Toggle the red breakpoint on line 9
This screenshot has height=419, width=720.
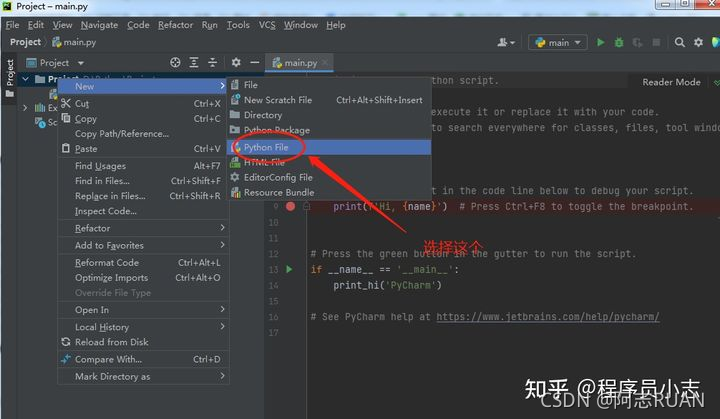290,206
